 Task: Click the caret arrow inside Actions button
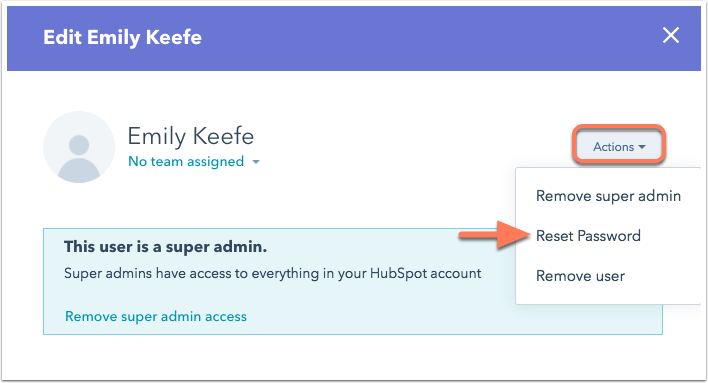(642, 147)
